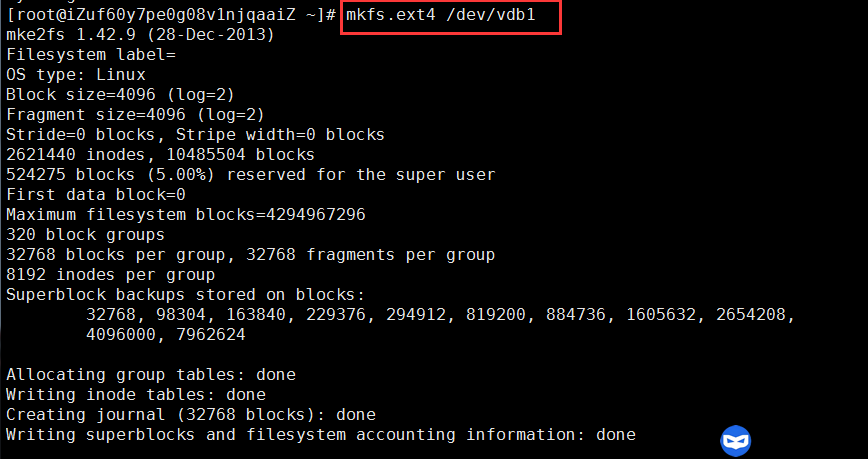This screenshot has height=459, width=868.
Task: Click the 'Maximum filesystem blocks' line
Action: 185,215
